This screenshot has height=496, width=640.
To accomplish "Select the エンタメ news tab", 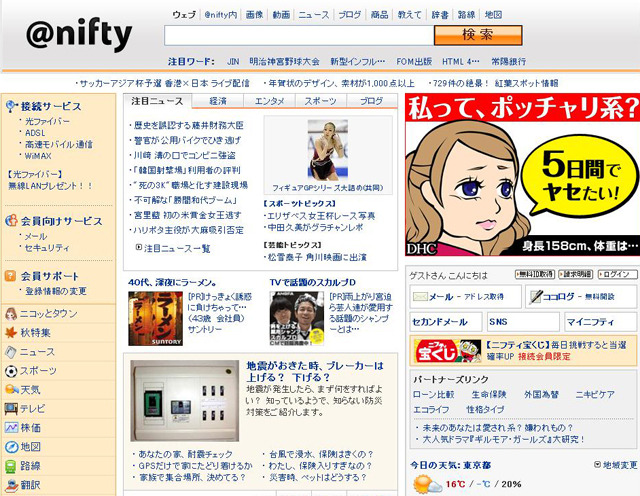I will [x=269, y=101].
